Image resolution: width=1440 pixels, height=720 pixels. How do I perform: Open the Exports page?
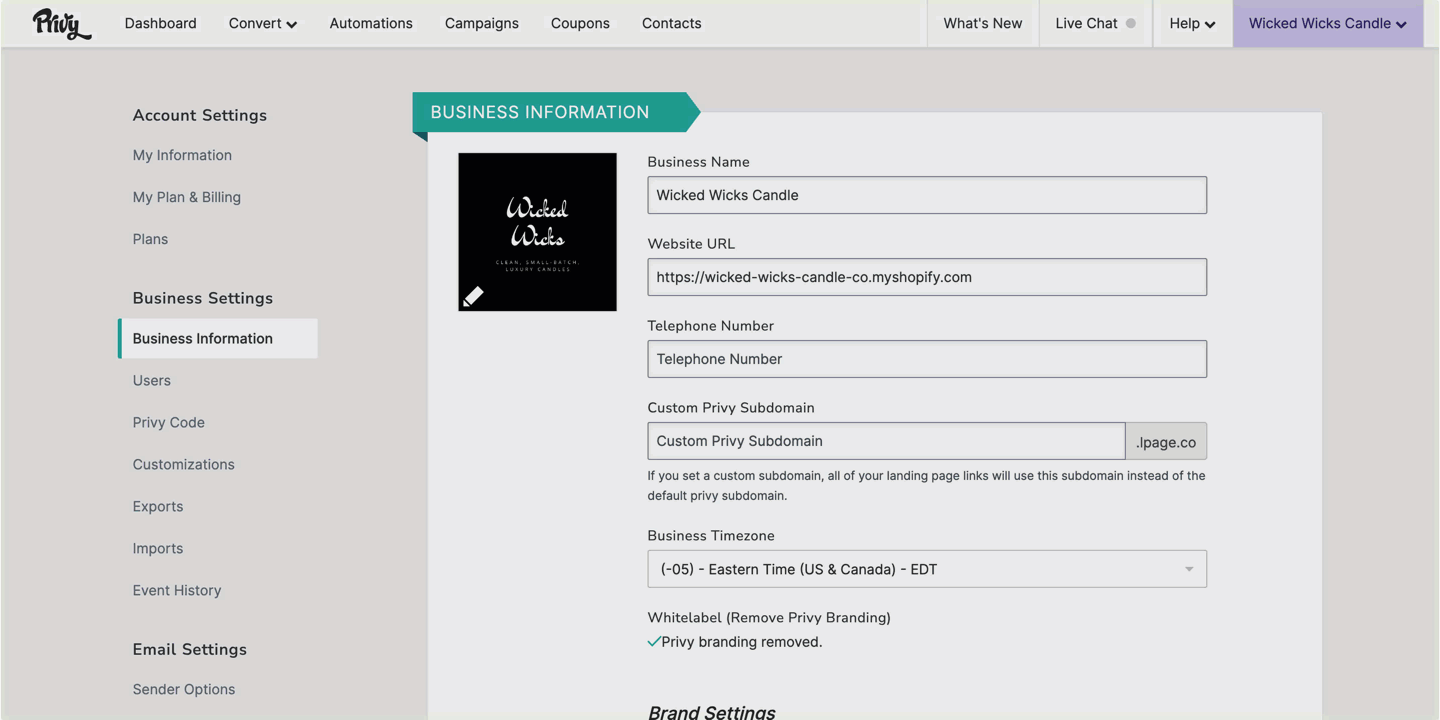click(158, 506)
